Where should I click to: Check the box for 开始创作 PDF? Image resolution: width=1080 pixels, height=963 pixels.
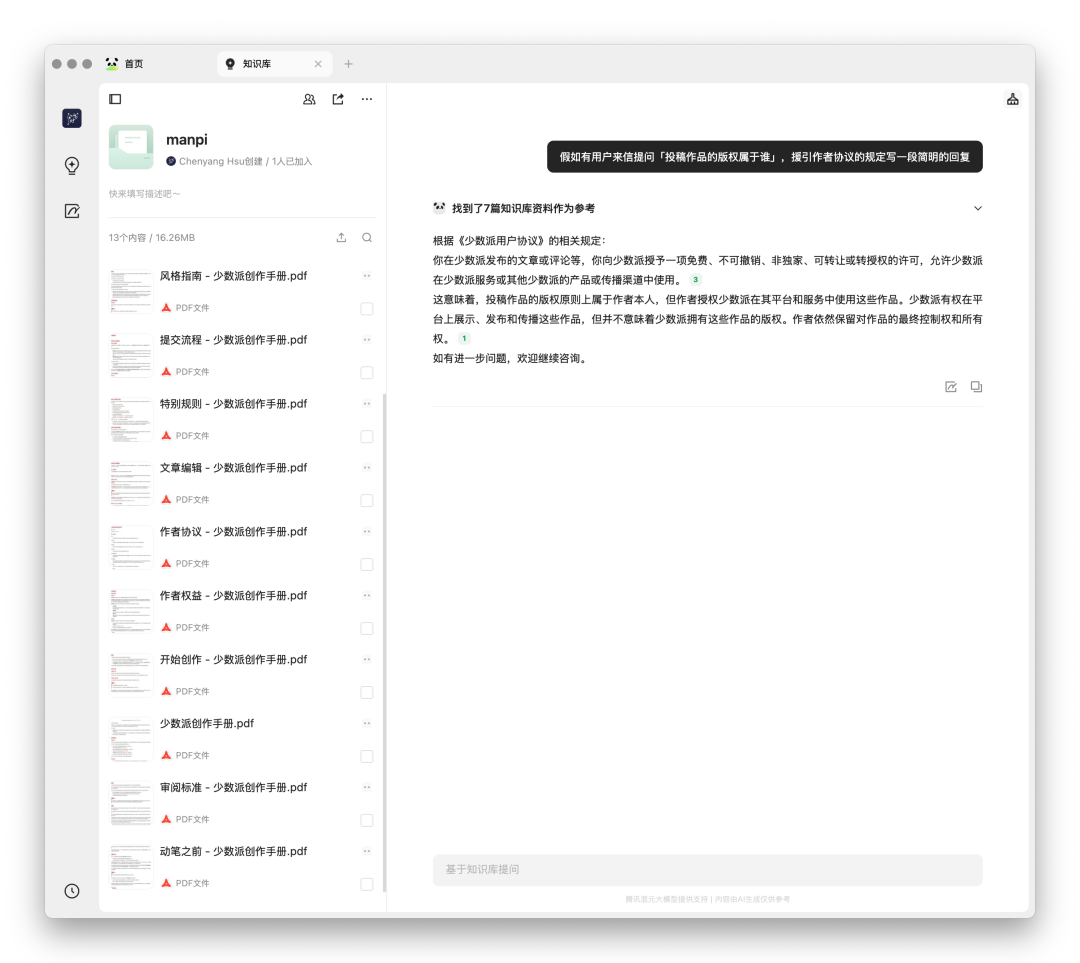click(367, 692)
